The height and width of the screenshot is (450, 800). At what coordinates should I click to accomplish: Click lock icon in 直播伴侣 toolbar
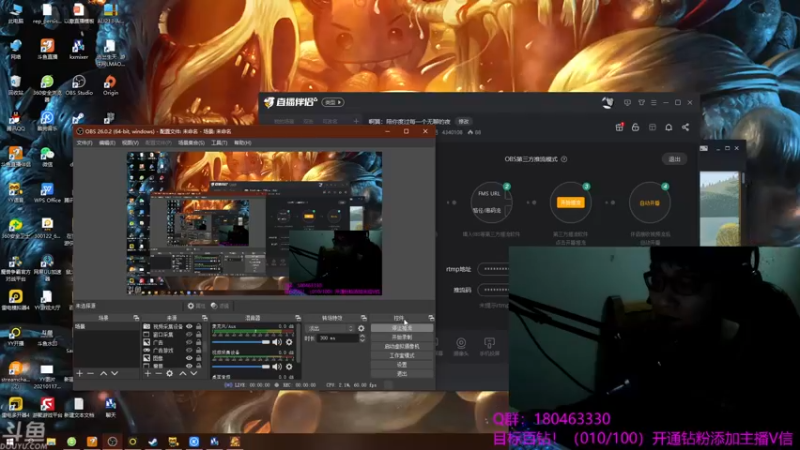[x=636, y=127]
